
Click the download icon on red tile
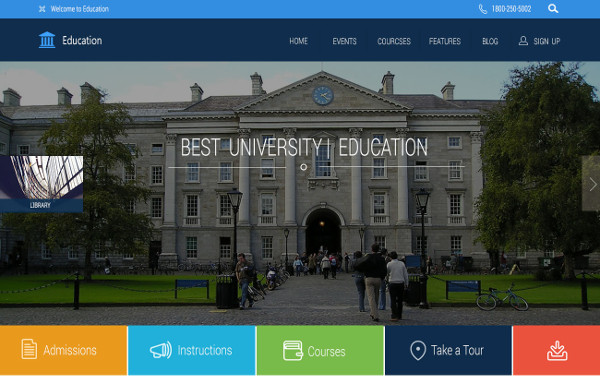(557, 350)
